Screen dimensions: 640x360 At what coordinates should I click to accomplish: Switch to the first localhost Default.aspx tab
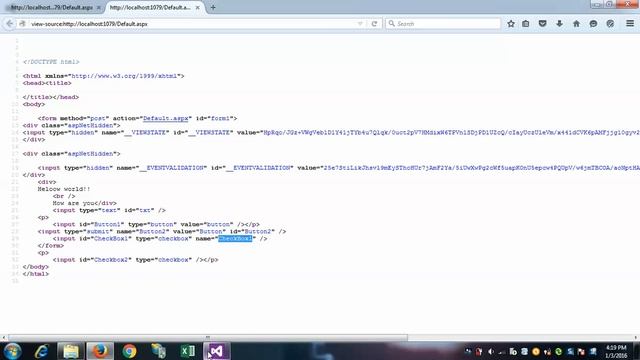tap(52, 7)
